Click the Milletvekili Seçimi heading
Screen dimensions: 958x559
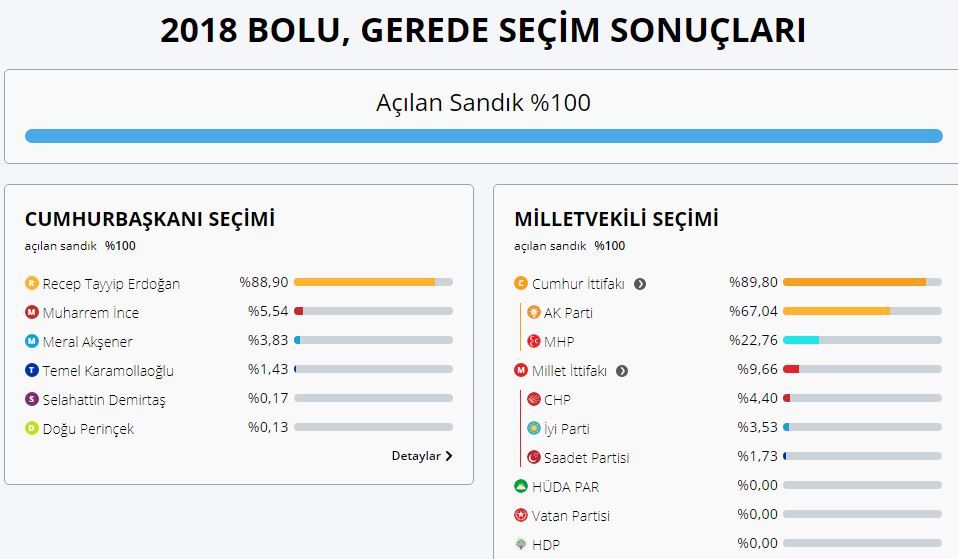[x=616, y=219]
